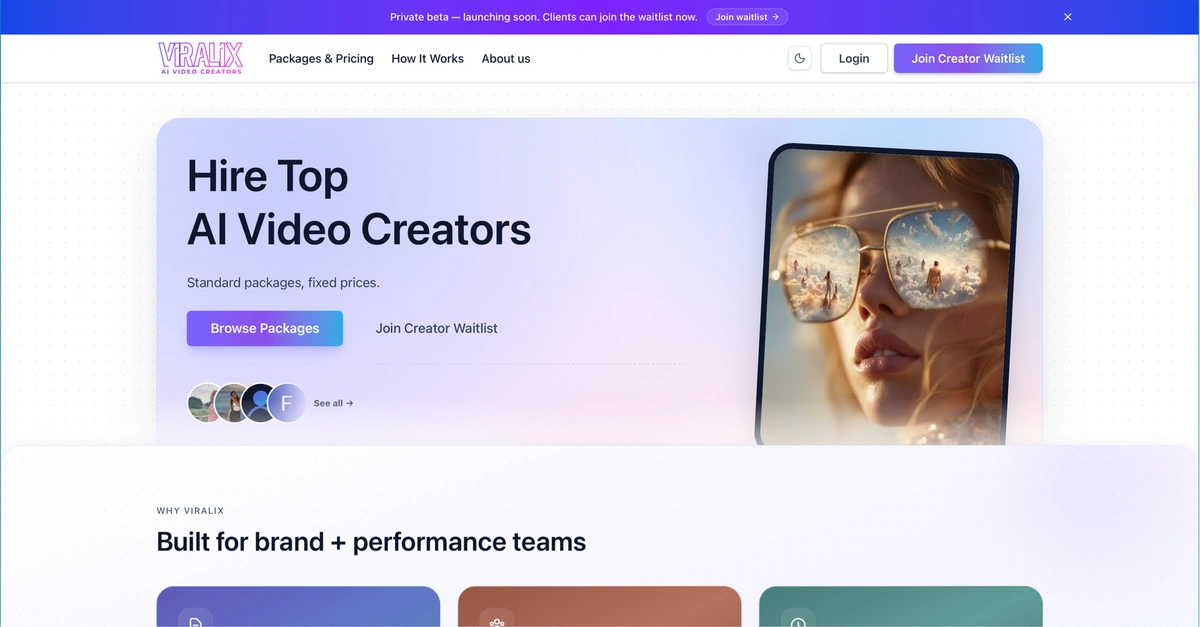Click the Login button
Viewport: 1200px width, 627px height.
[853, 58]
